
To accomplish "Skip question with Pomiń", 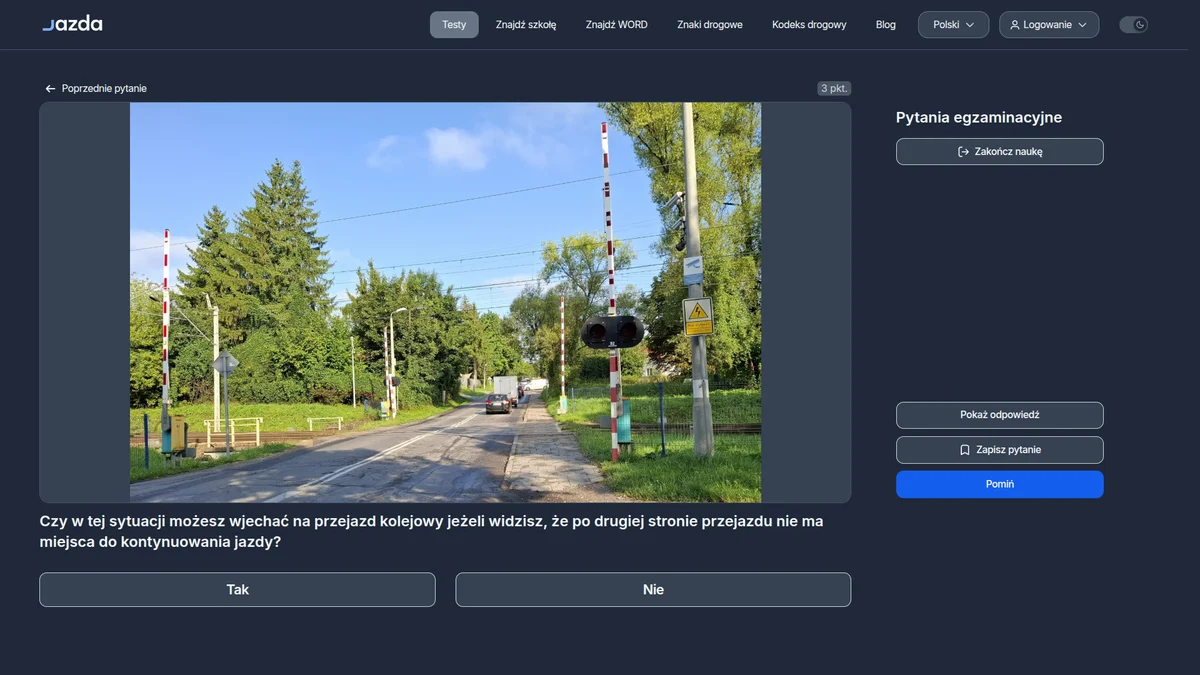I will point(1000,484).
